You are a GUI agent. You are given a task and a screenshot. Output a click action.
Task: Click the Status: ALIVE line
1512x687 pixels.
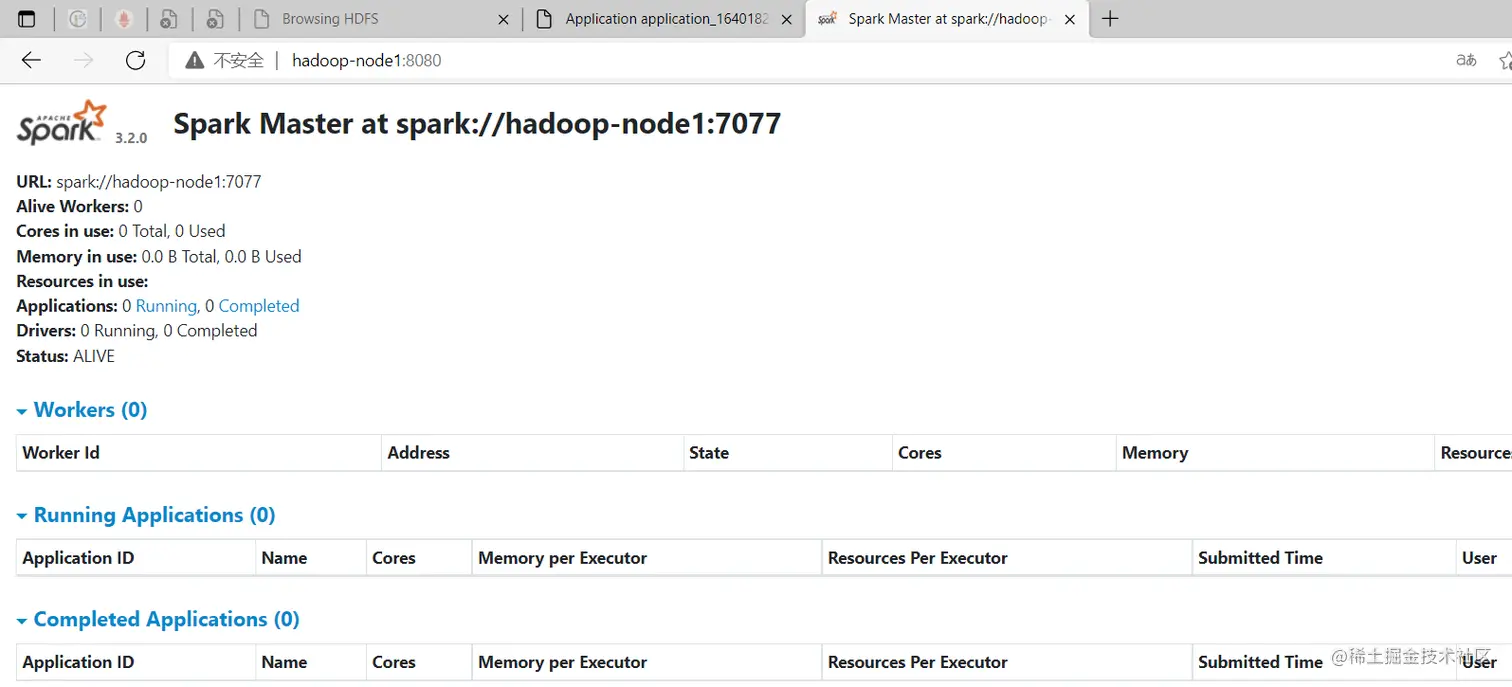click(x=65, y=357)
